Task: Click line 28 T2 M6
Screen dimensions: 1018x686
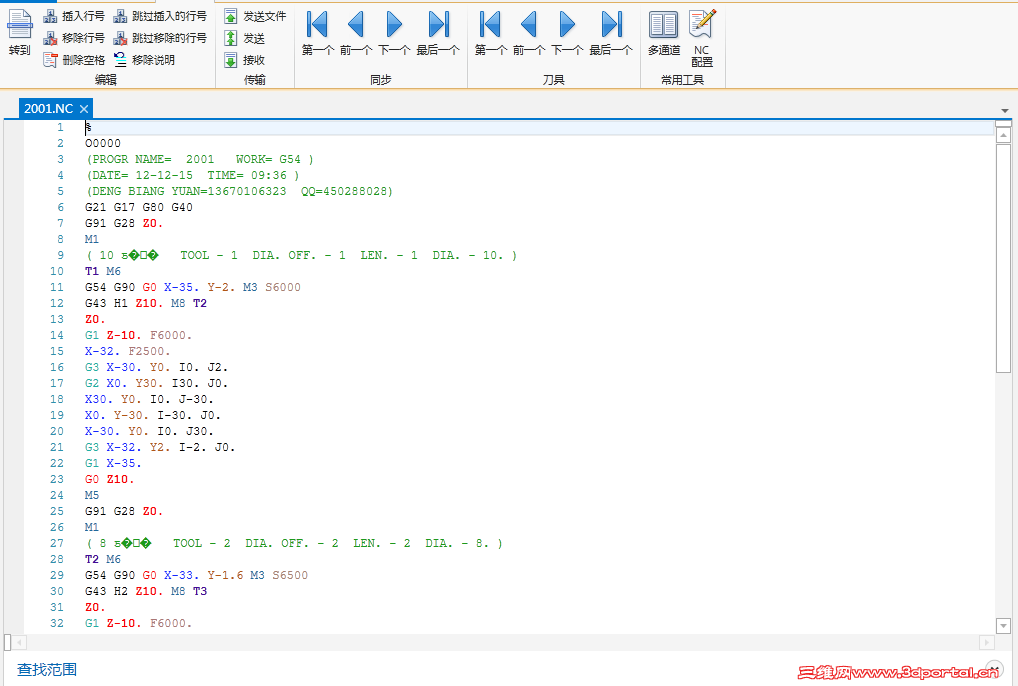Action: point(103,559)
